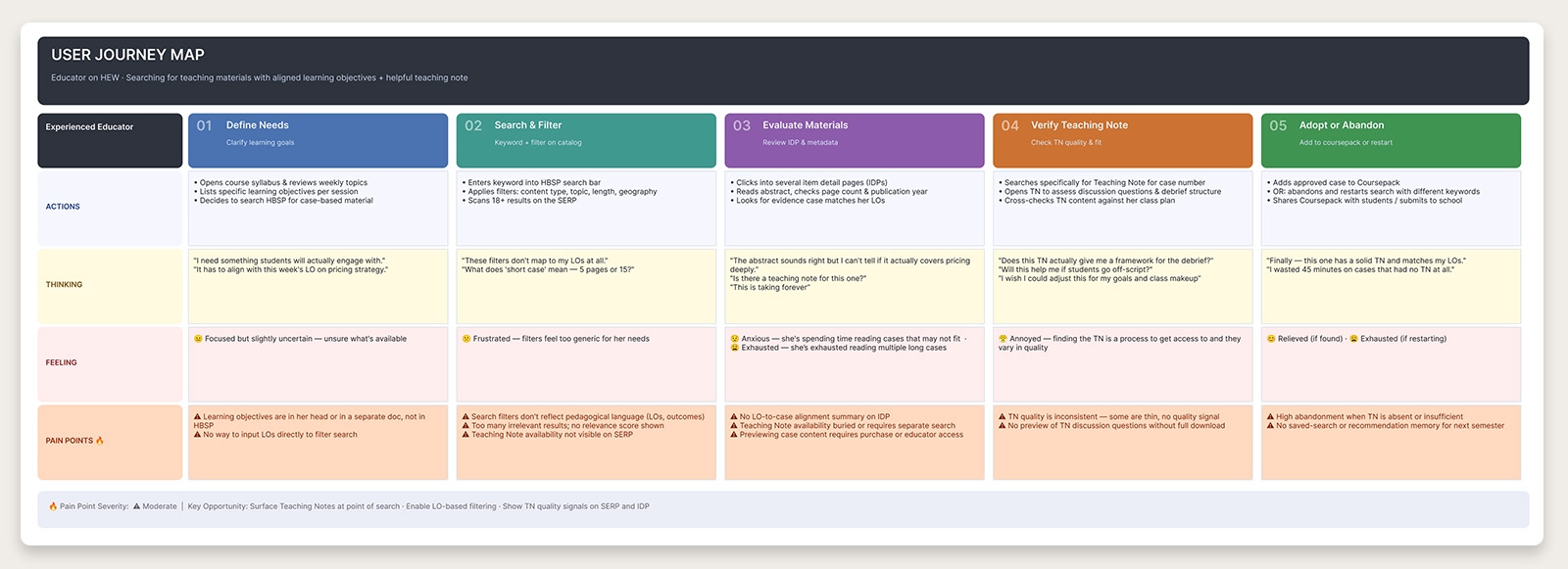The height and width of the screenshot is (569, 1568).
Task: Click 'Review IDP & metadata' subtitle
Action: tap(801, 143)
